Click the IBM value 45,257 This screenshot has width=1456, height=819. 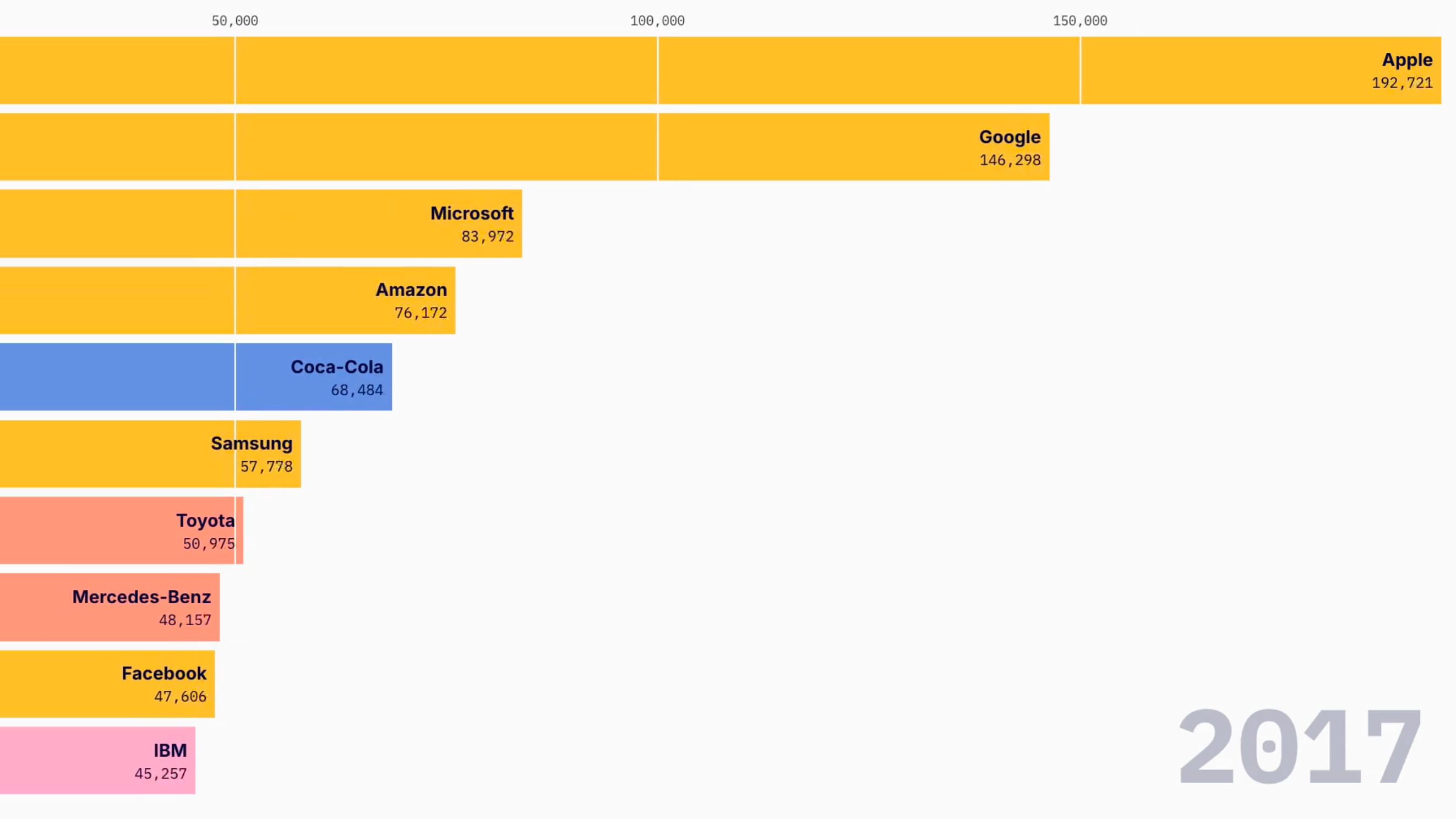(x=160, y=774)
